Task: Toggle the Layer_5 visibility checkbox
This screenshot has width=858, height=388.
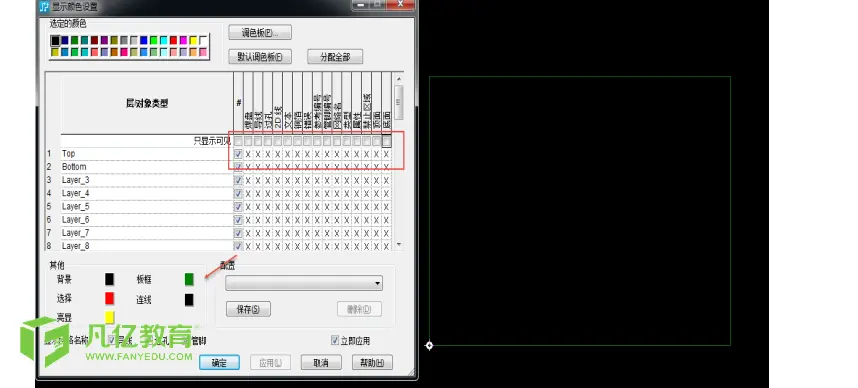Action: click(238, 206)
